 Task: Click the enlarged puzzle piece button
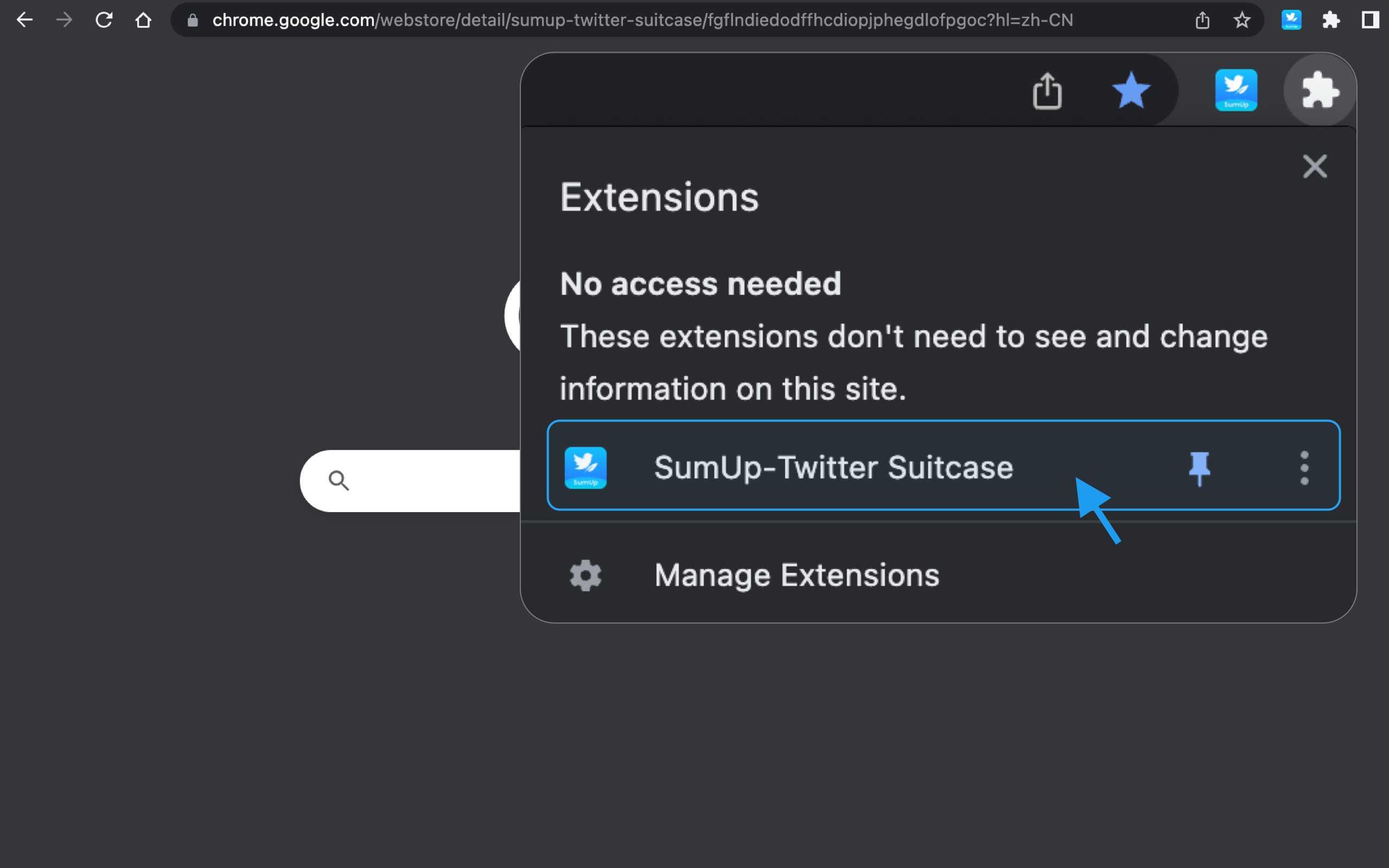[1320, 90]
